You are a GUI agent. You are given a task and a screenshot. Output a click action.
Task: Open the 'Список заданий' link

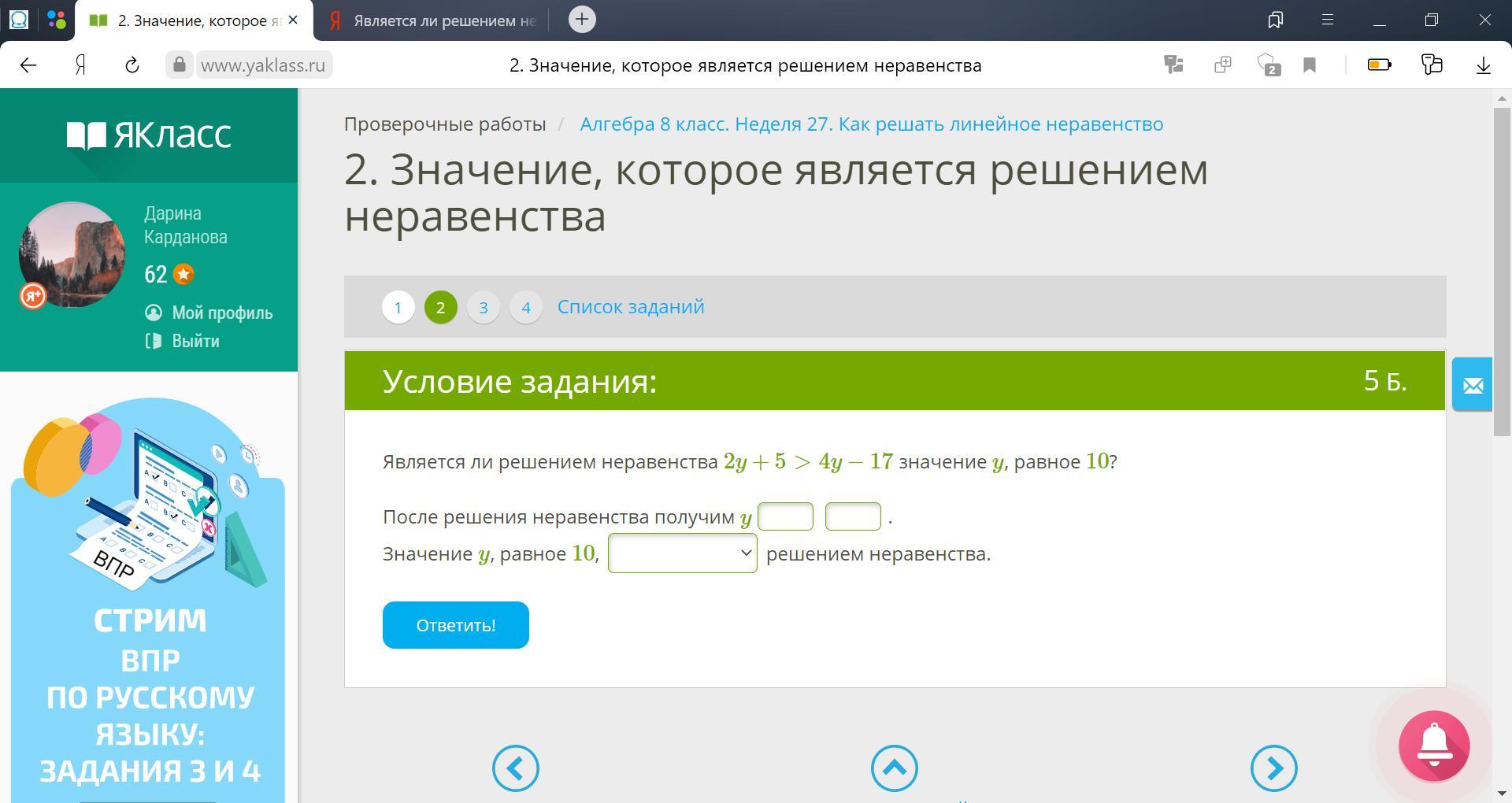(631, 306)
